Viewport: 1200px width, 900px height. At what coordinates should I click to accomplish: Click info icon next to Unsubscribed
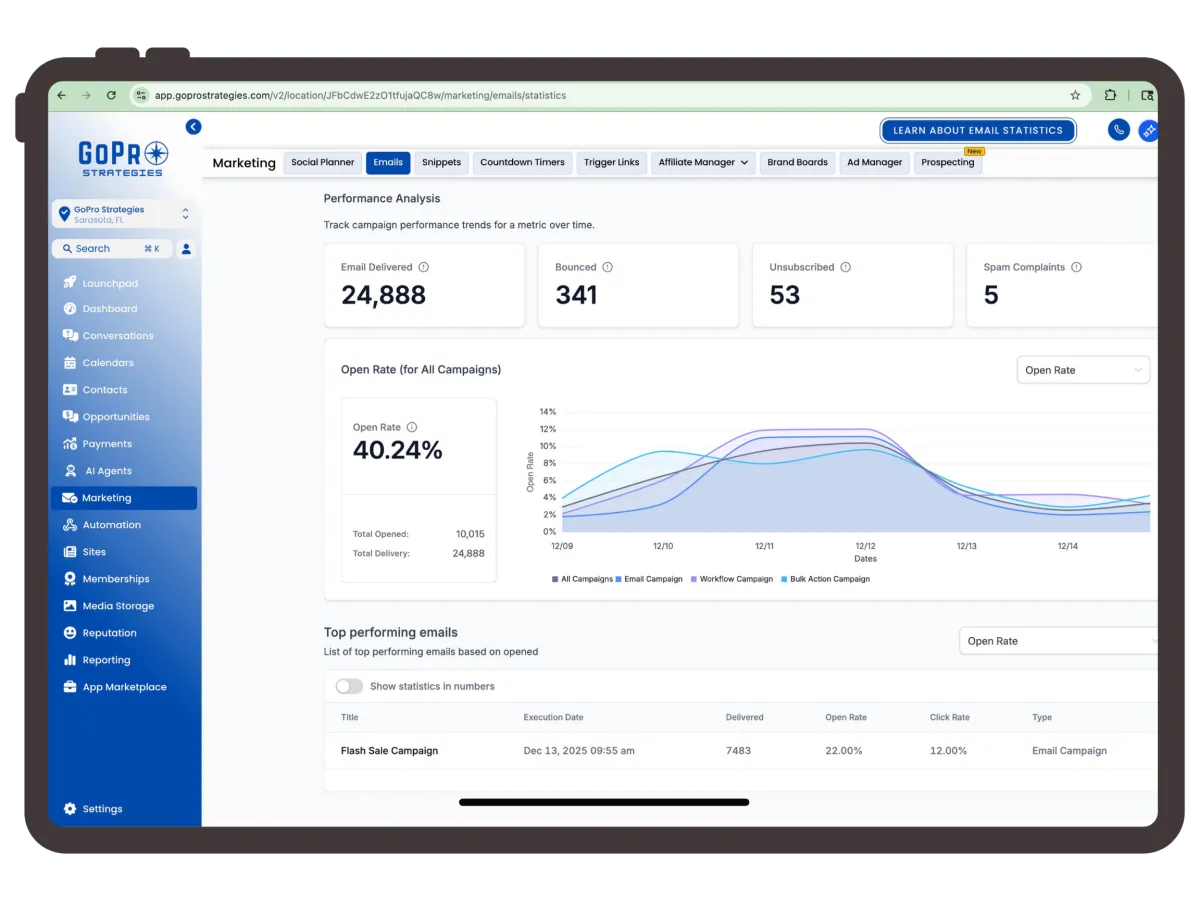846,267
